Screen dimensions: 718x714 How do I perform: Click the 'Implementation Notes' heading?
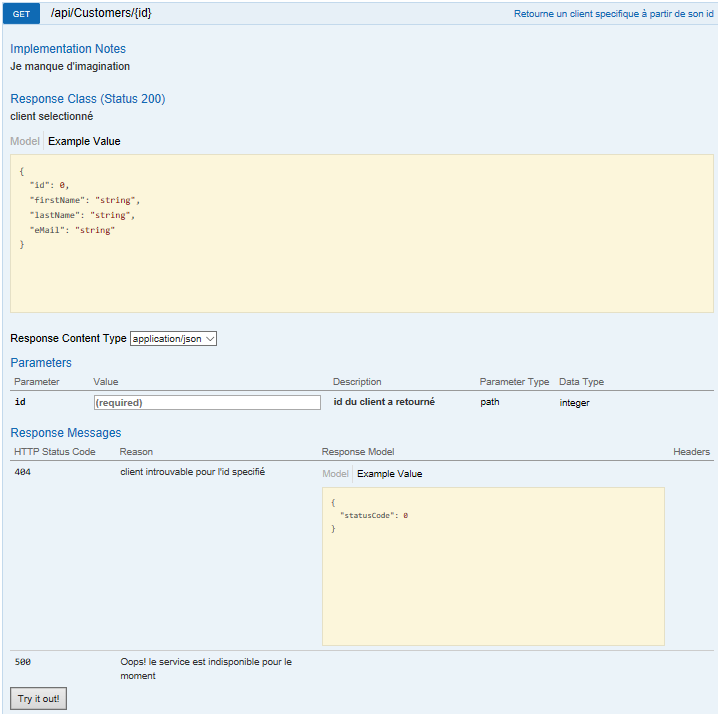click(x=68, y=49)
